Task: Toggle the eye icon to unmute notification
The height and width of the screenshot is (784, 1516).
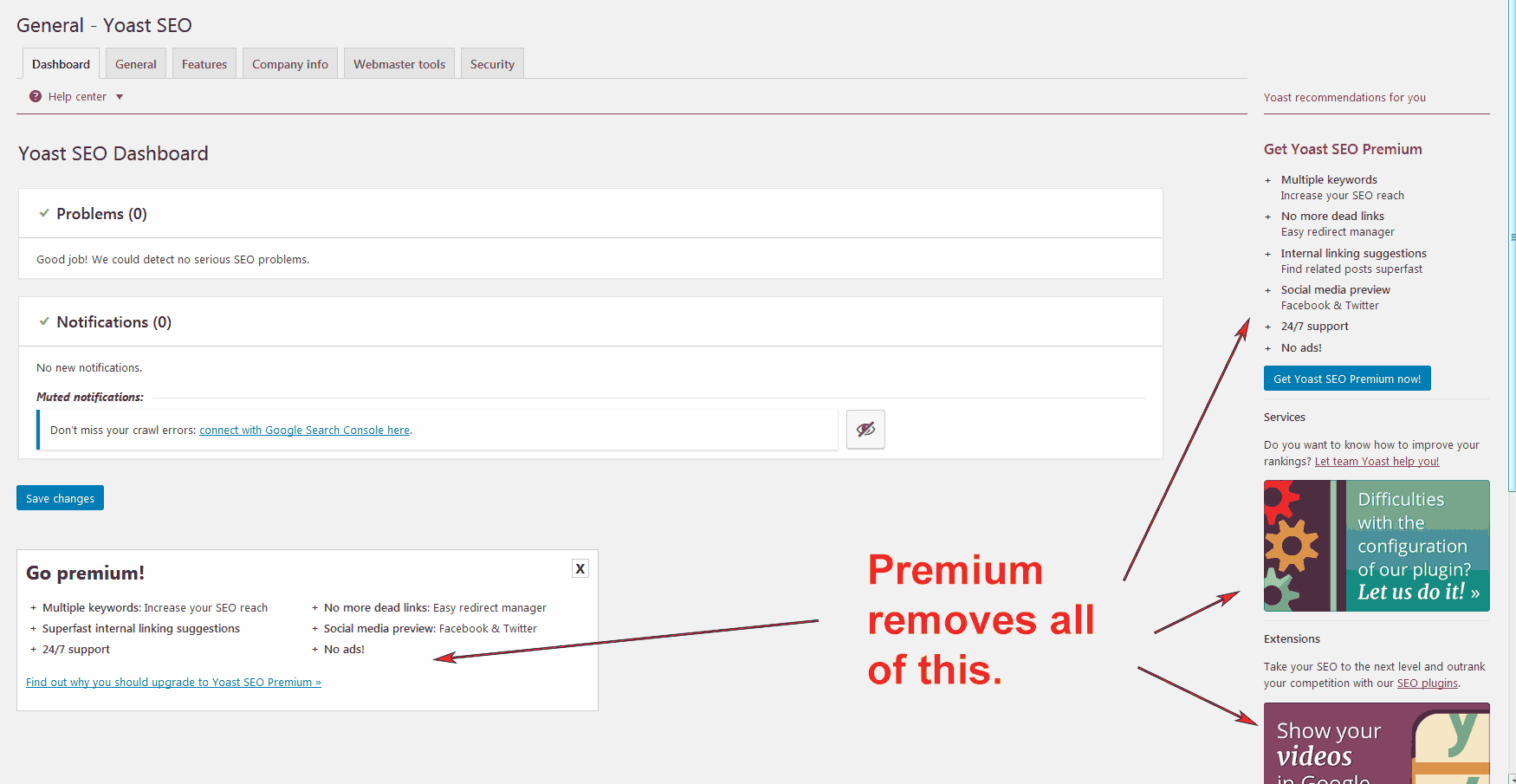Action: pos(865,429)
